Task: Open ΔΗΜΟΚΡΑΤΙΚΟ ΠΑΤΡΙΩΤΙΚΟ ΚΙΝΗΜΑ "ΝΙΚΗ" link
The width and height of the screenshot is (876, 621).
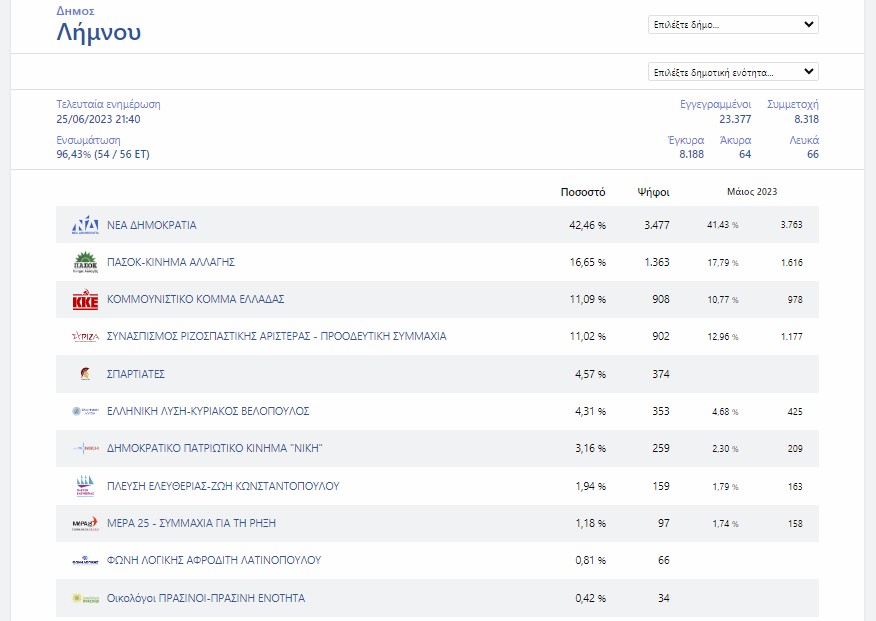Action: click(215, 448)
